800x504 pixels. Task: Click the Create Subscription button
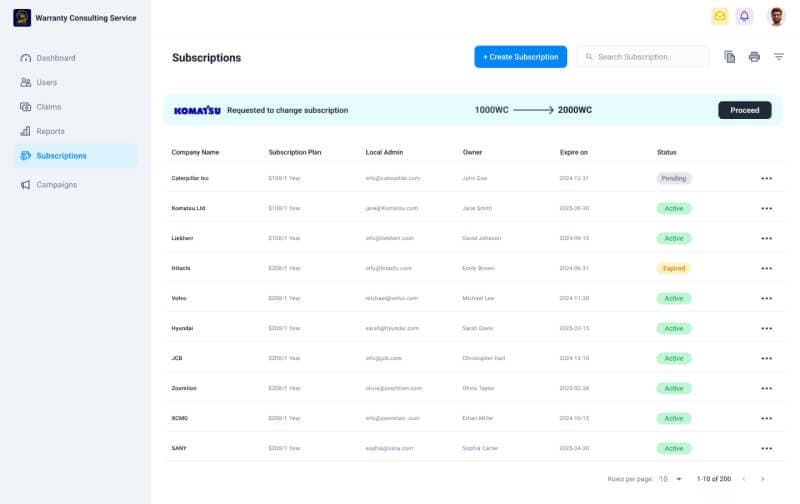point(520,57)
